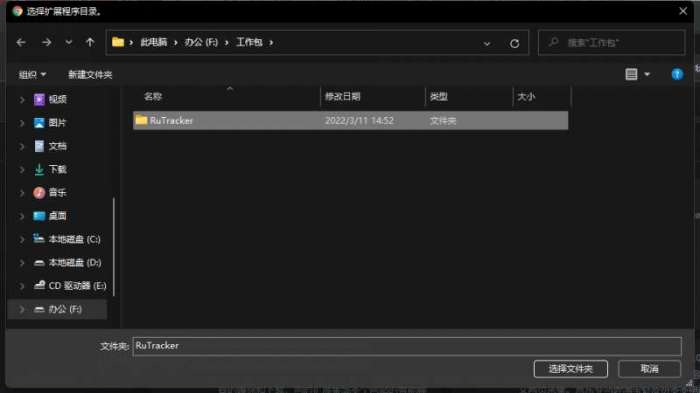700x393 pixels.
Task: Go back using the back arrow
Action: coord(21,42)
